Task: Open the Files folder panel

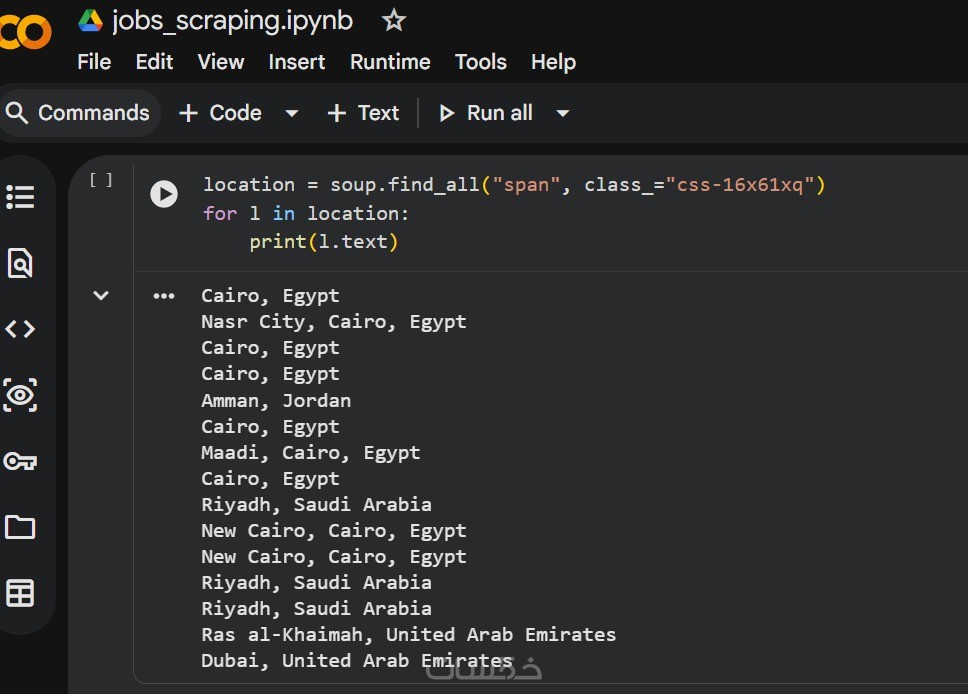Action: (x=20, y=527)
